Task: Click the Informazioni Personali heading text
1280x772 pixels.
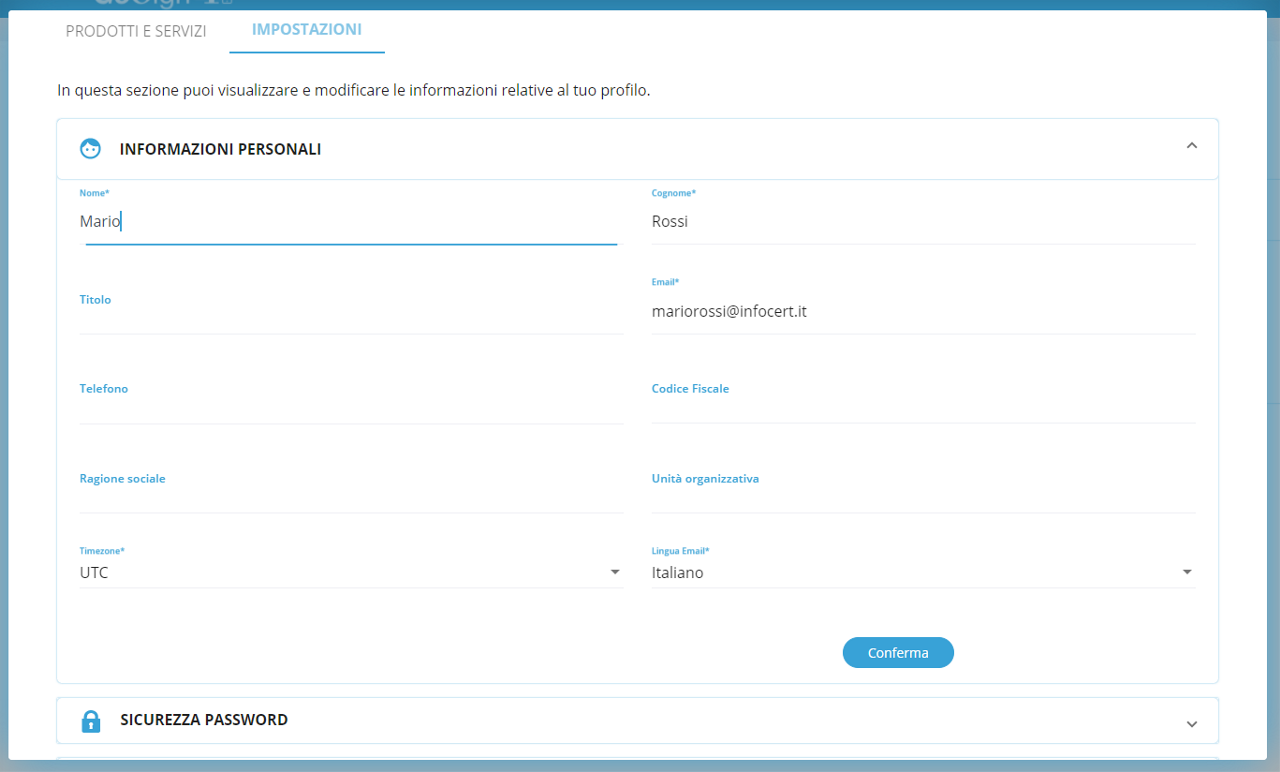Action: pyautogui.click(x=220, y=149)
